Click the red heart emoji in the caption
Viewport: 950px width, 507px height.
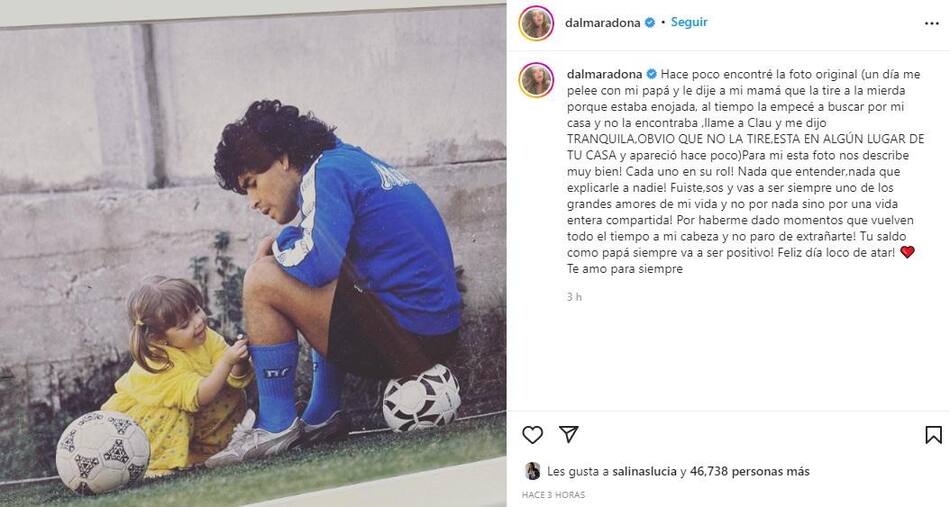point(907,252)
